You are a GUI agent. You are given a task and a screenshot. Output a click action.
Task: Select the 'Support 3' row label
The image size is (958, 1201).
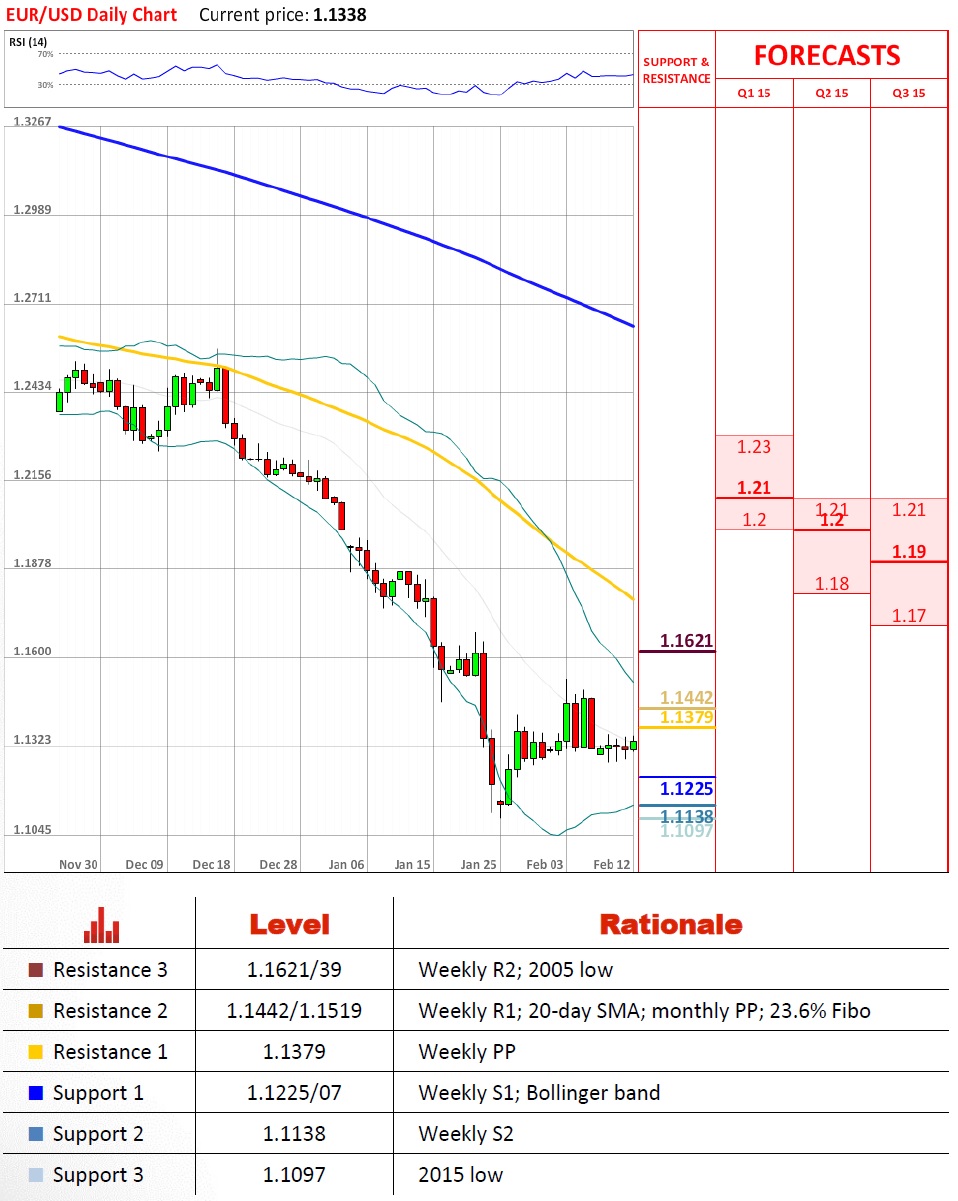click(98, 1175)
